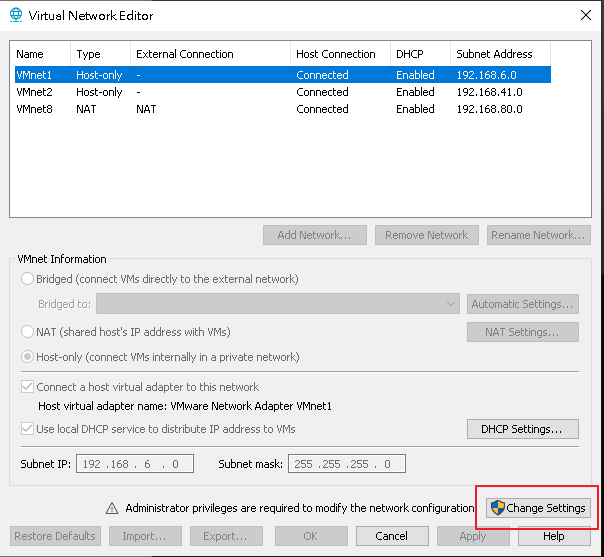The height and width of the screenshot is (557, 604).
Task: Toggle Use local DHCP service checkbox
Action: point(27,428)
